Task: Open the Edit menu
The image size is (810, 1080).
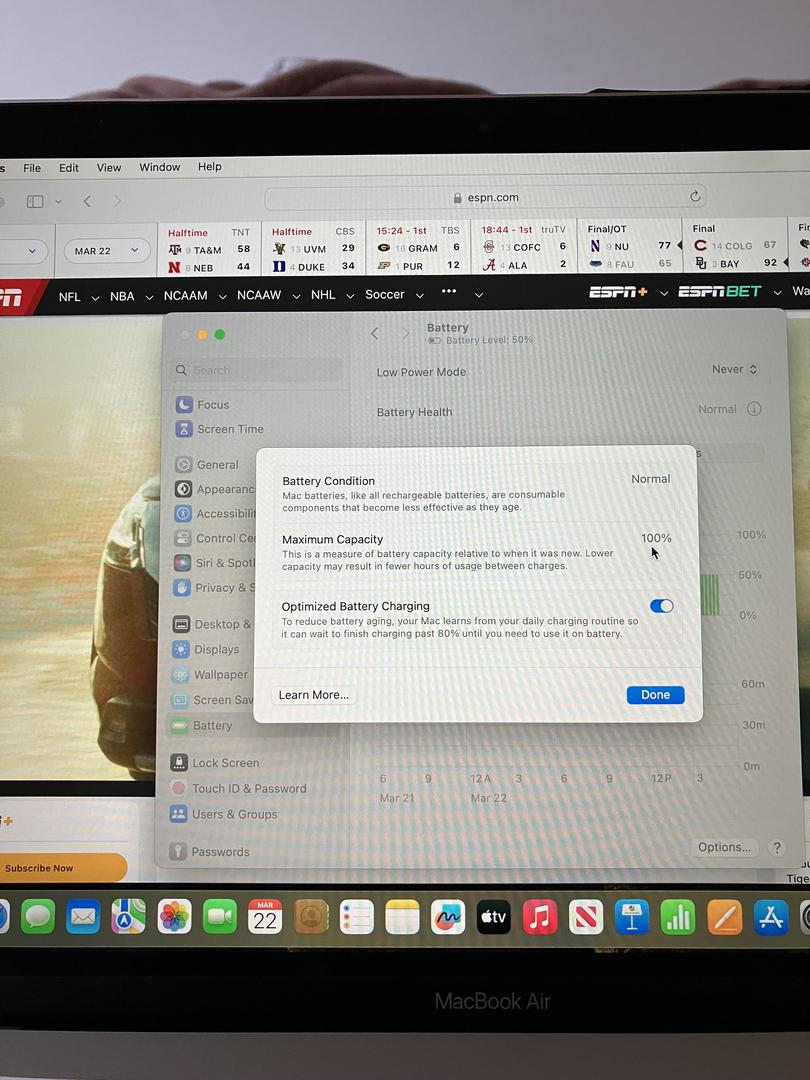Action: coord(68,167)
